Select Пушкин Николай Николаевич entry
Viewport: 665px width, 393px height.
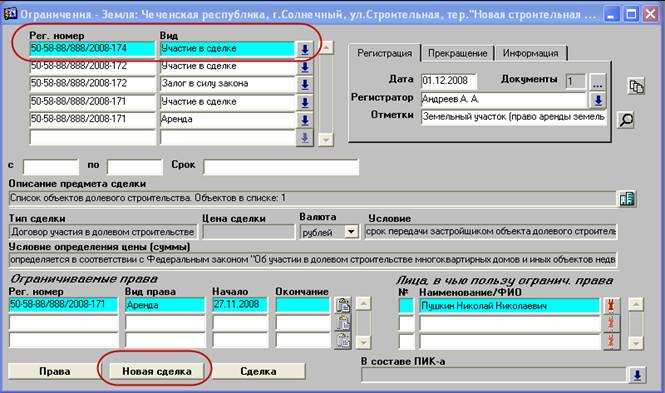click(510, 306)
